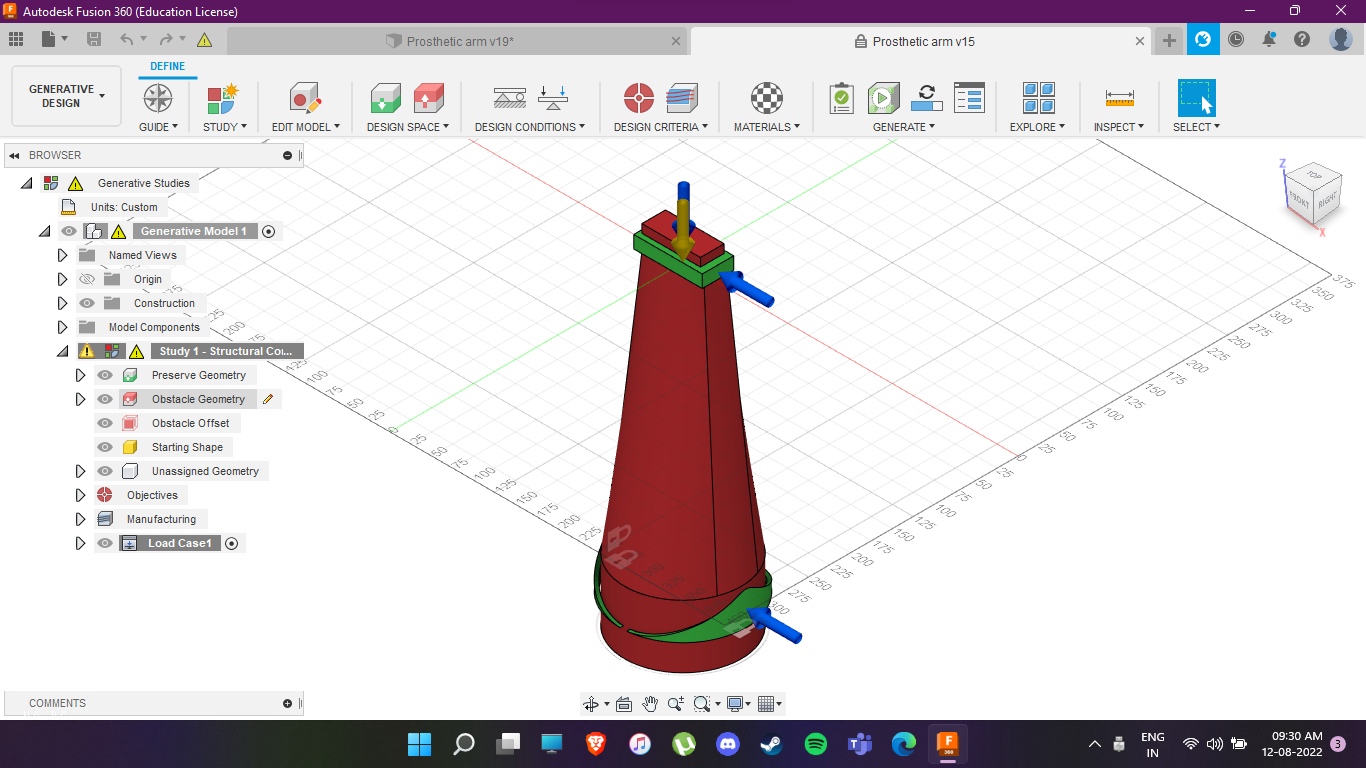Toggle visibility of Obstacle Offset
The width and height of the screenshot is (1366, 768).
click(x=103, y=423)
